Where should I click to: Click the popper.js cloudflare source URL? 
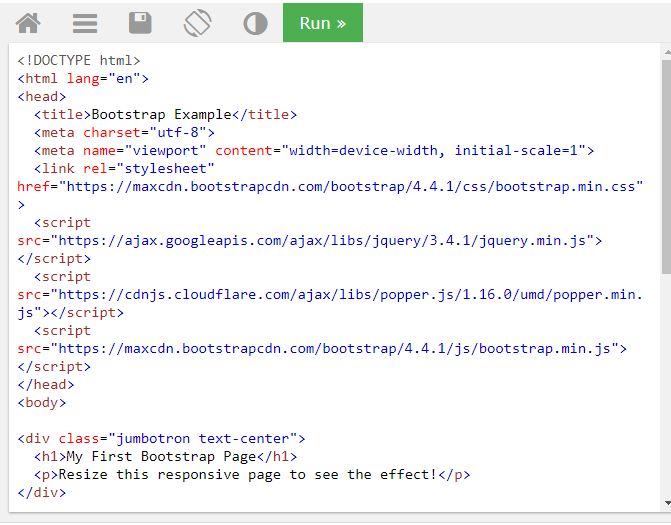350,294
